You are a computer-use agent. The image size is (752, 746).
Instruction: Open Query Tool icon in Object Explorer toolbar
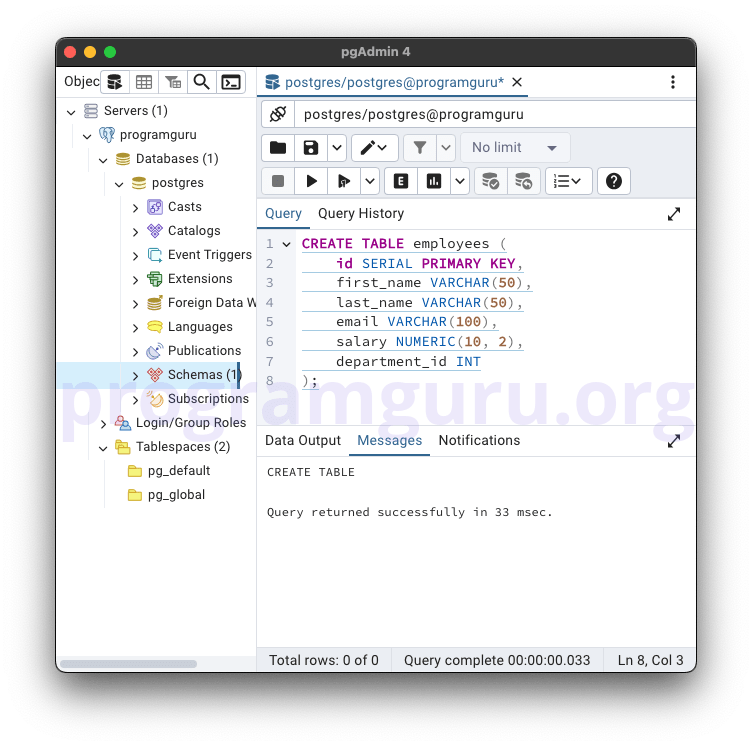point(115,82)
